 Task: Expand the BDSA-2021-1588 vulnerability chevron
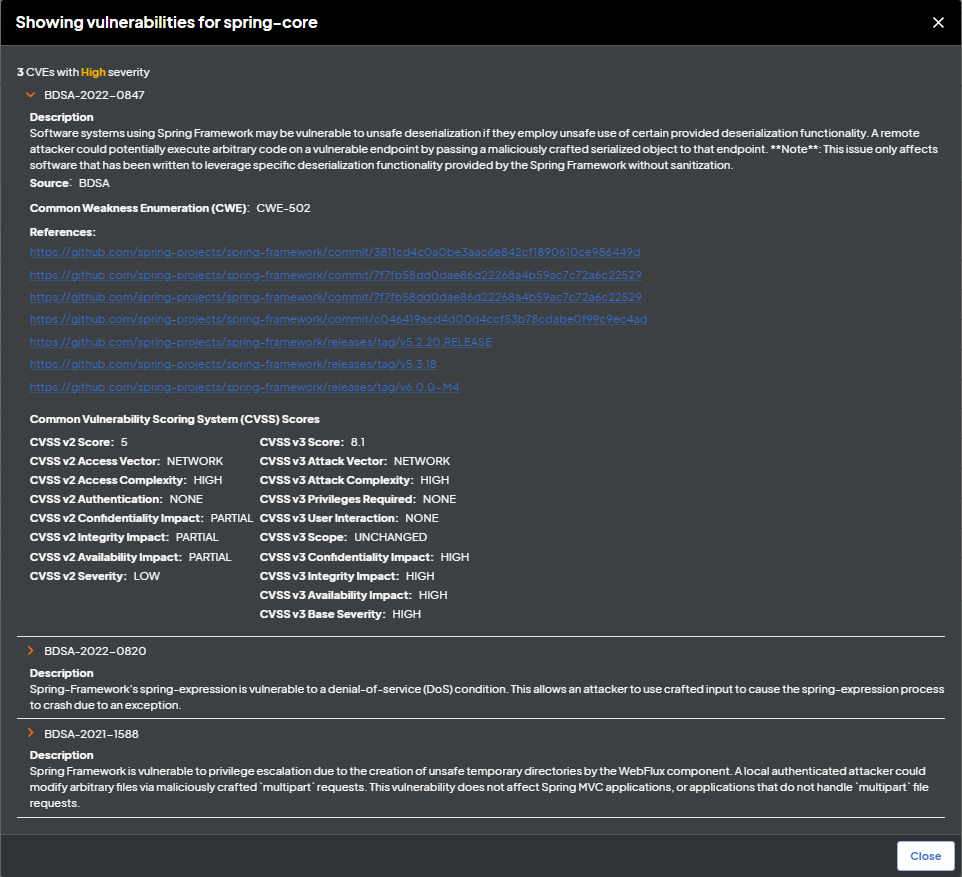pyautogui.click(x=31, y=733)
